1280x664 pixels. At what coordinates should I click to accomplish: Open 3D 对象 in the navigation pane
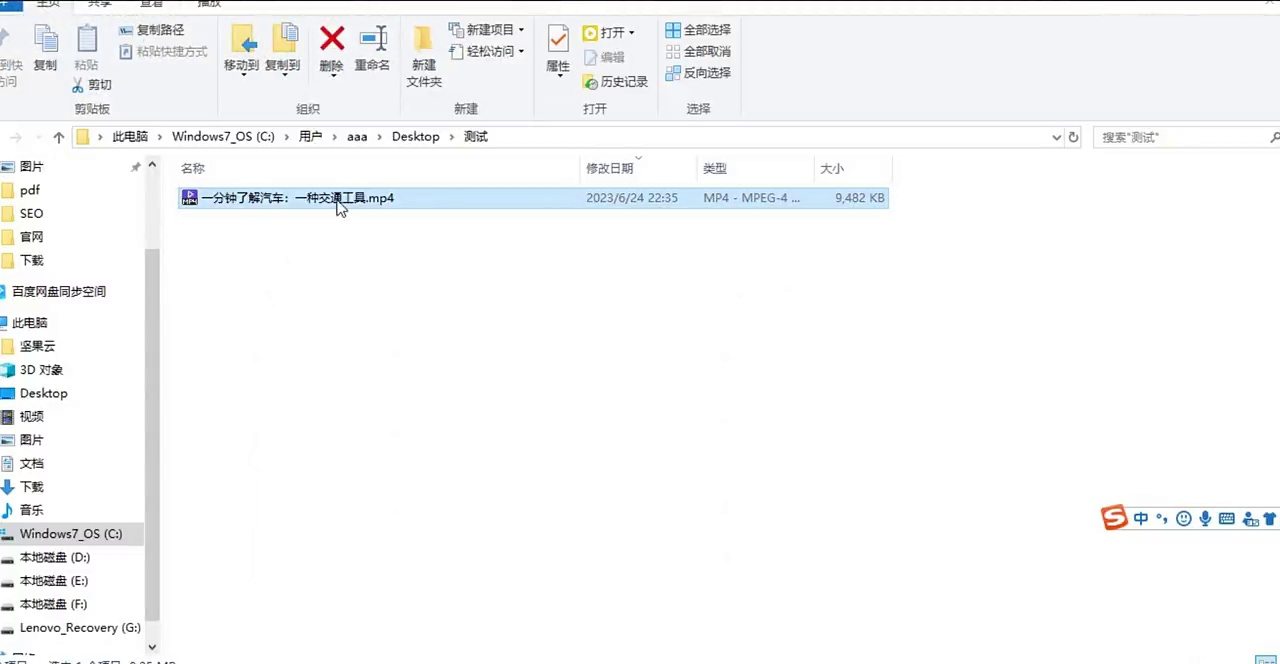(41, 370)
